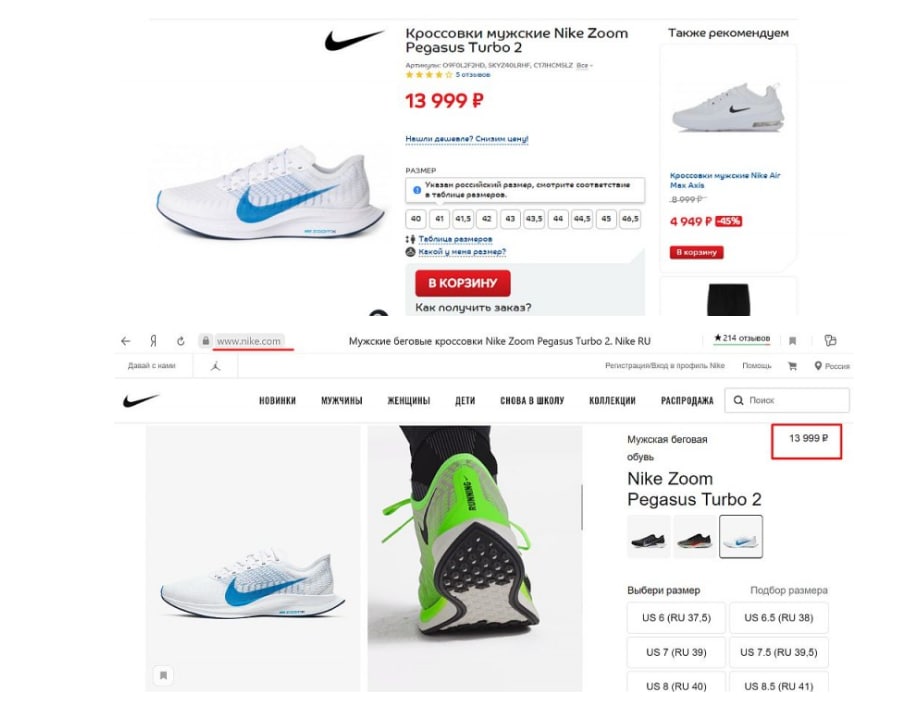
Task: Open the Таблица размеров link
Action: coord(455,239)
